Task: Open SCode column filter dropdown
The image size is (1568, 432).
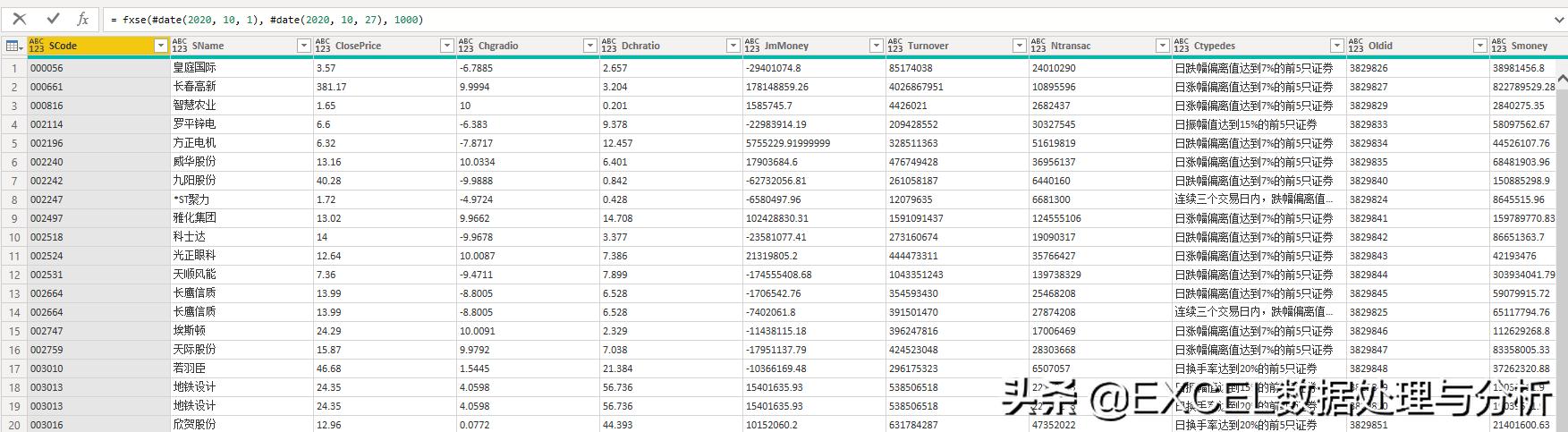Action: coord(161,46)
